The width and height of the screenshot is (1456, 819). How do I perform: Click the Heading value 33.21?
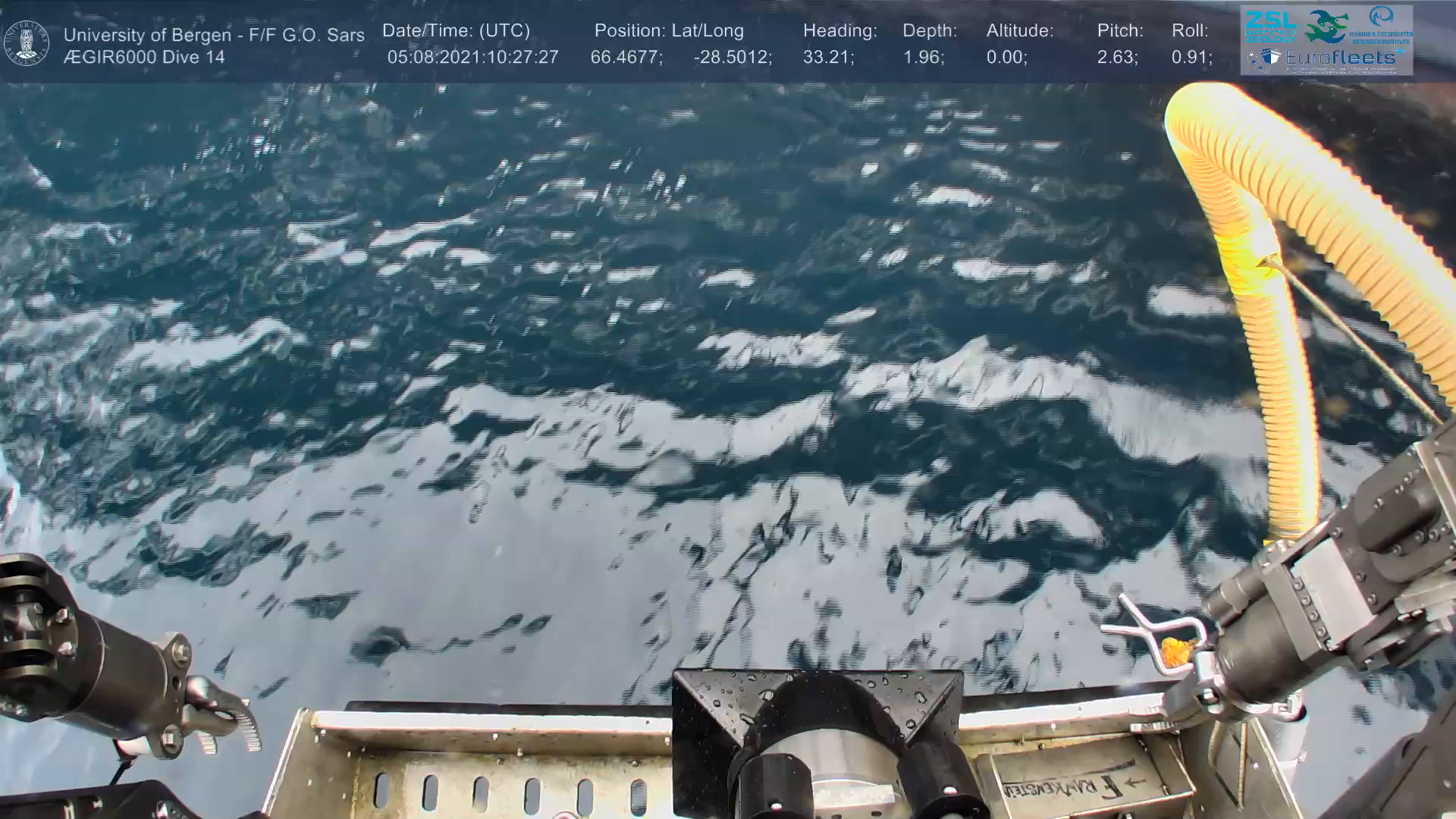click(828, 58)
